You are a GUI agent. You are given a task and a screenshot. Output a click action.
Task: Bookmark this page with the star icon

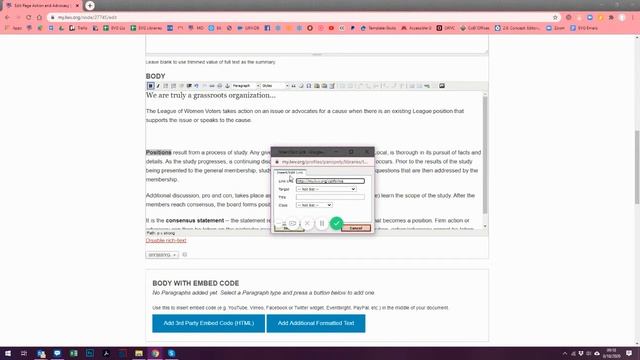click(x=555, y=18)
